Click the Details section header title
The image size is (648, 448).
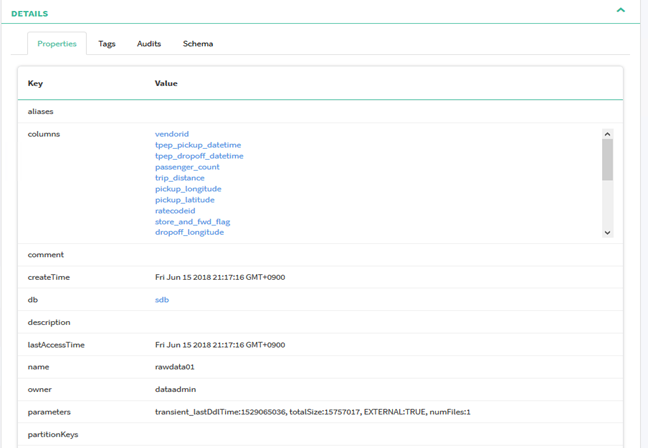pos(29,13)
